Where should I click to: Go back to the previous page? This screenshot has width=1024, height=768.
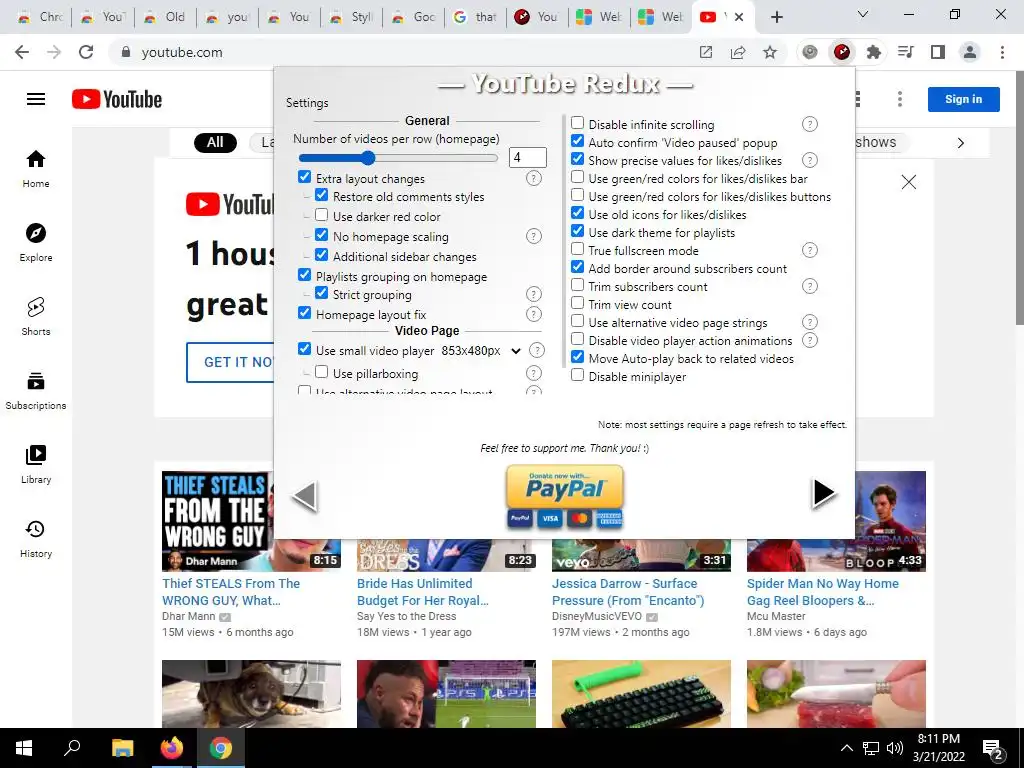click(22, 52)
